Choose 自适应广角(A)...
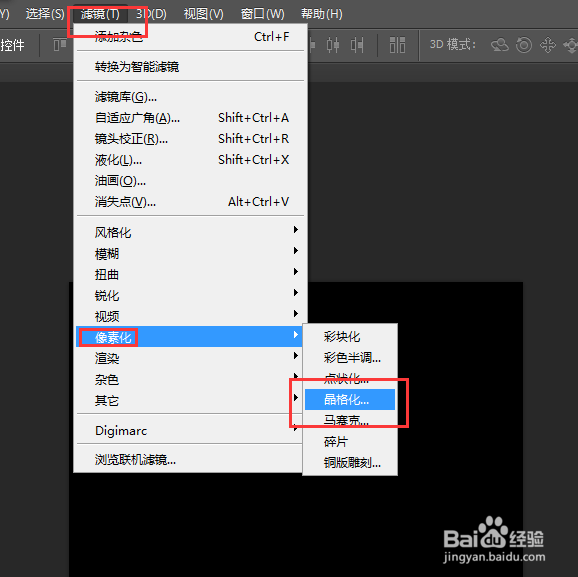578x577 pixels. coord(191,118)
